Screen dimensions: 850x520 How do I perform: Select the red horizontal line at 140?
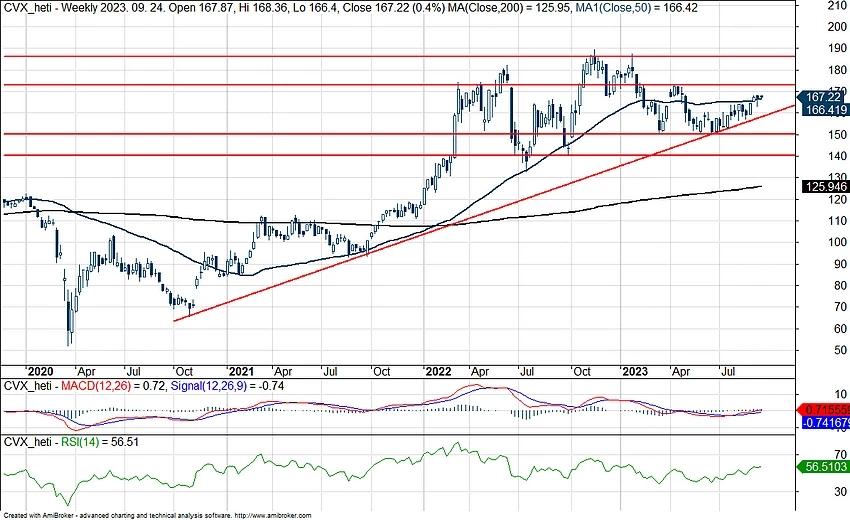click(300, 155)
